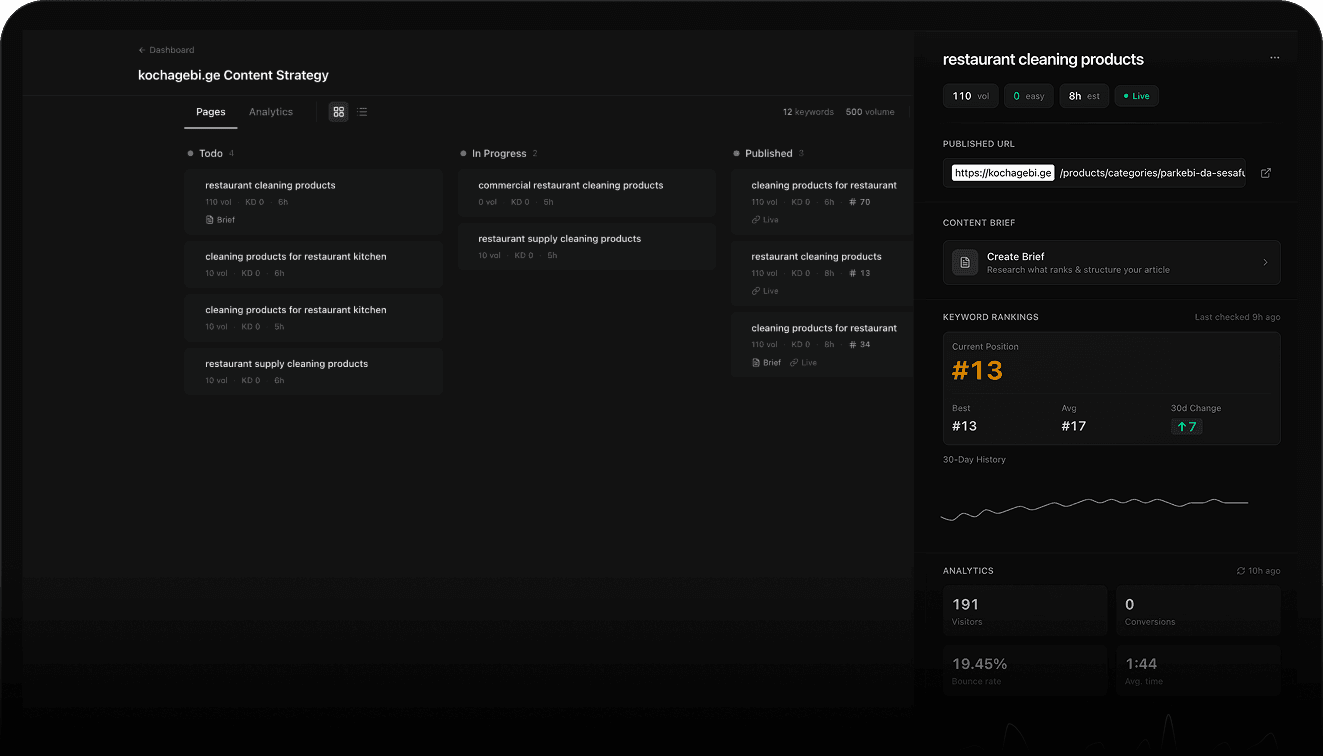Click the back arrow to Dashboard

pyautogui.click(x=142, y=50)
